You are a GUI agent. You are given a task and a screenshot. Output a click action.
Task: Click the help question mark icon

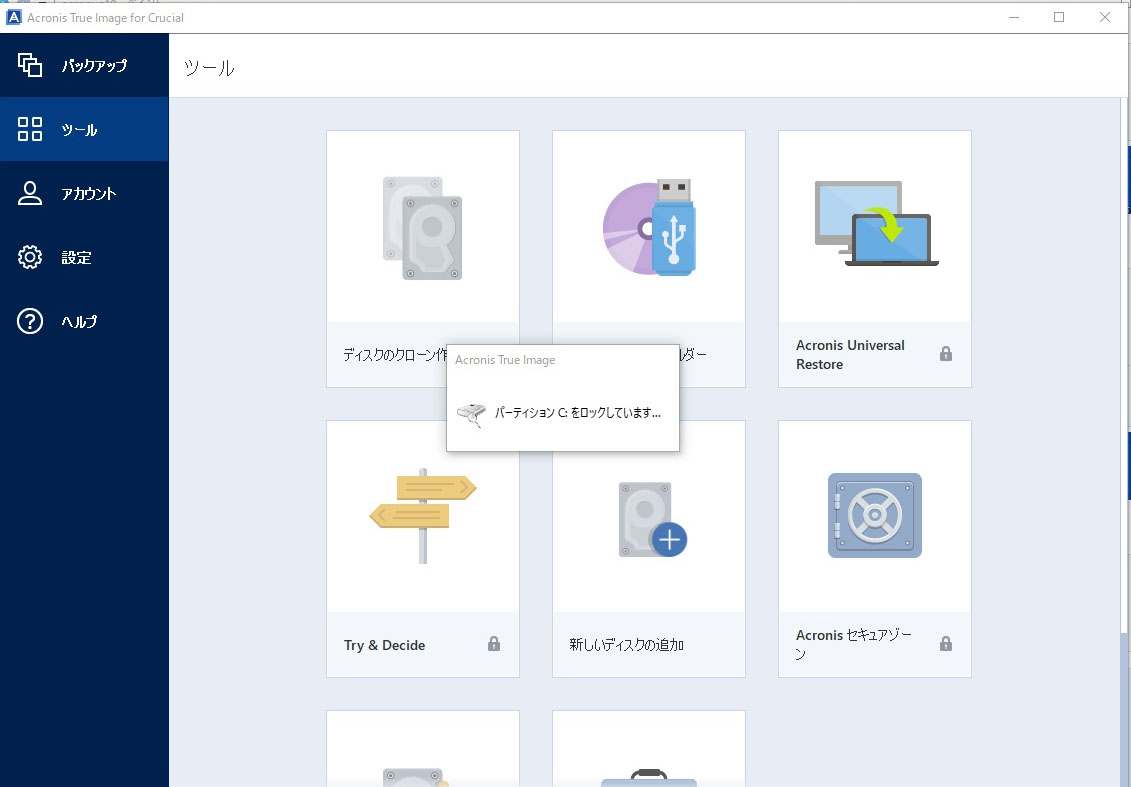pos(30,321)
